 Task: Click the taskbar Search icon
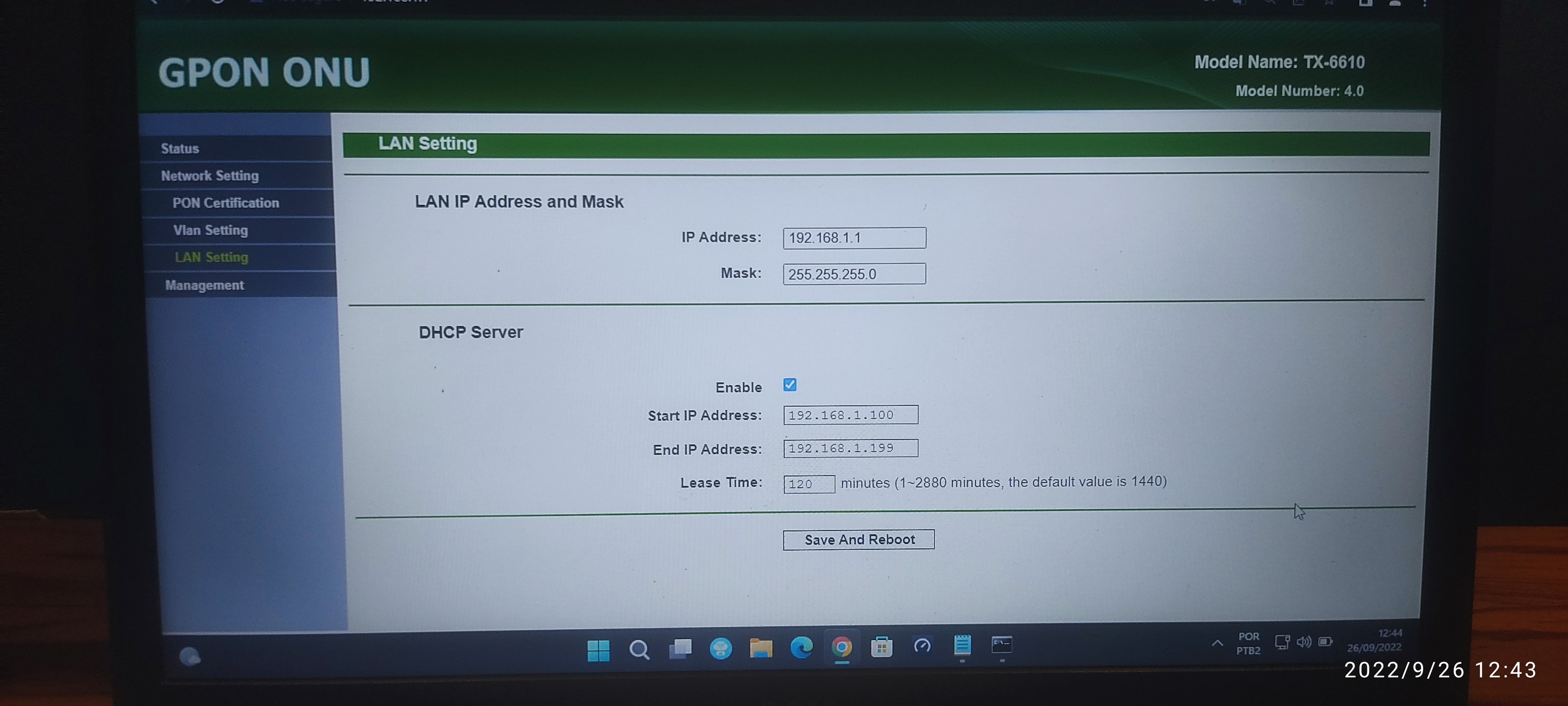tap(639, 650)
